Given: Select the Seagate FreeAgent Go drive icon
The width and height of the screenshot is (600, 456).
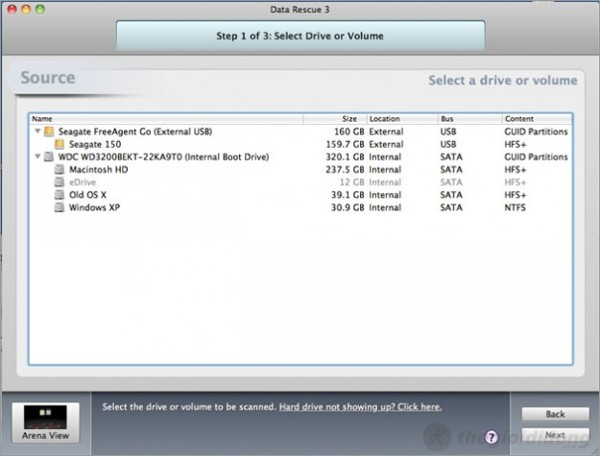Looking at the screenshot, I should tap(48, 131).
